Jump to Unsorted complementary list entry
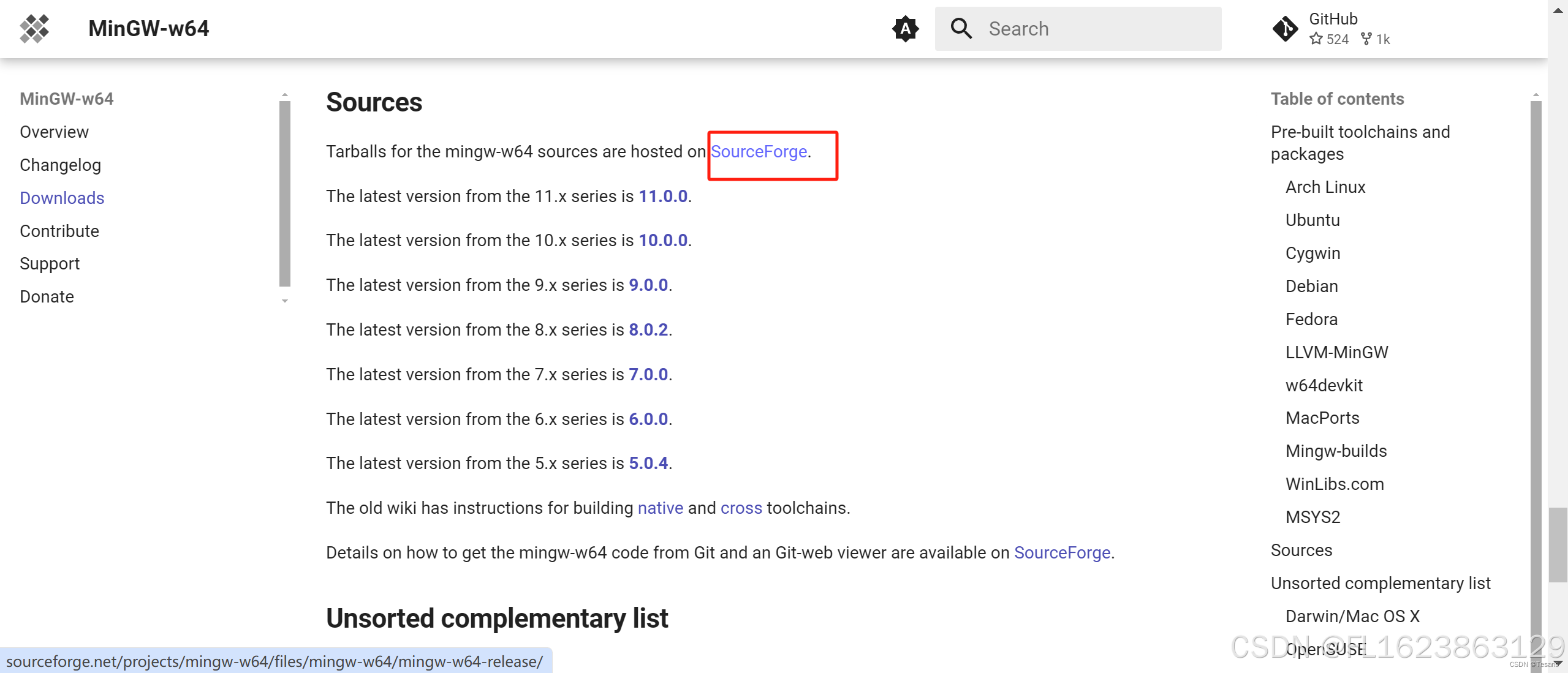The image size is (1568, 673). [x=1380, y=584]
